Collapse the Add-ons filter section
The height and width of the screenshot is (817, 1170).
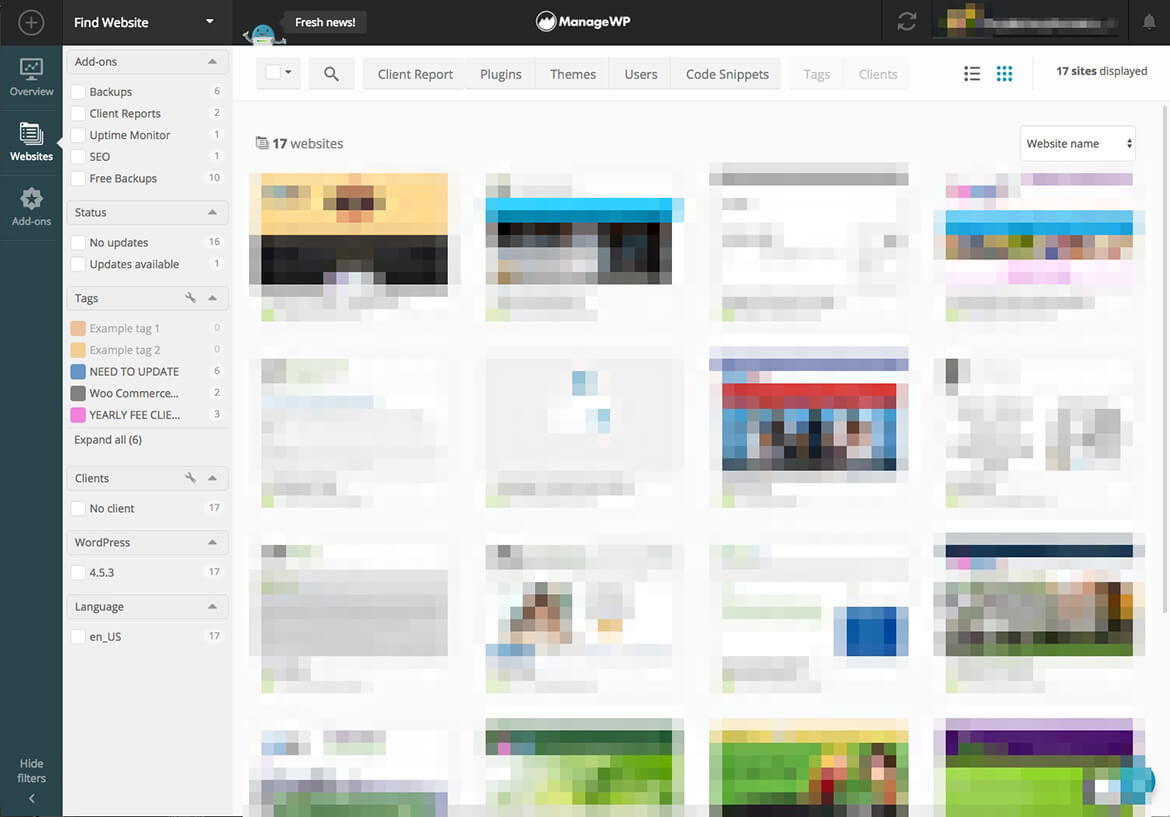pyautogui.click(x=213, y=61)
